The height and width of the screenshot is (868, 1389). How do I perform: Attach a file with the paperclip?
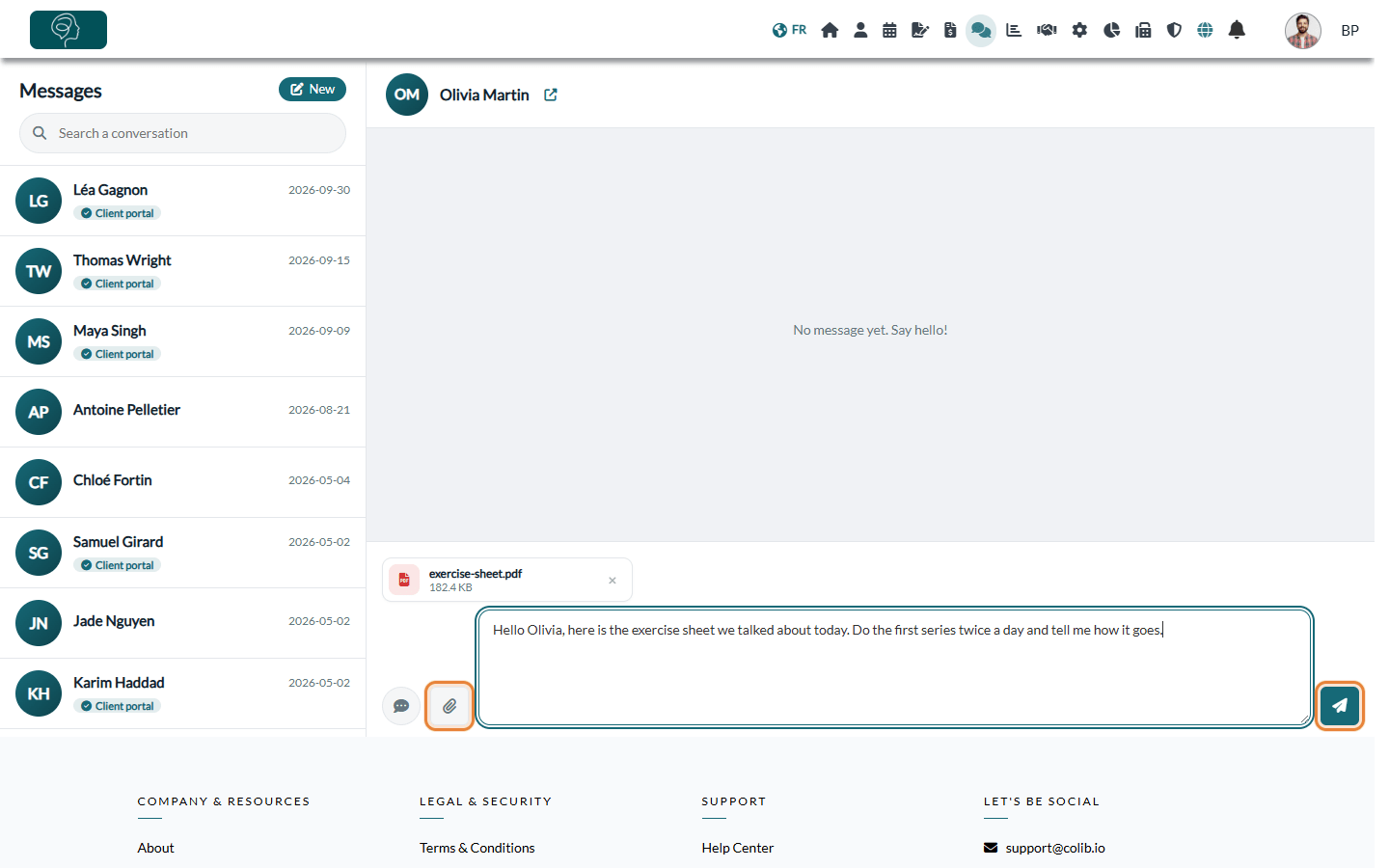point(449,706)
